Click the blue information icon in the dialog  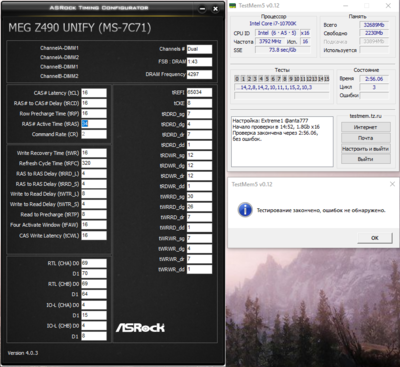pos(245,210)
